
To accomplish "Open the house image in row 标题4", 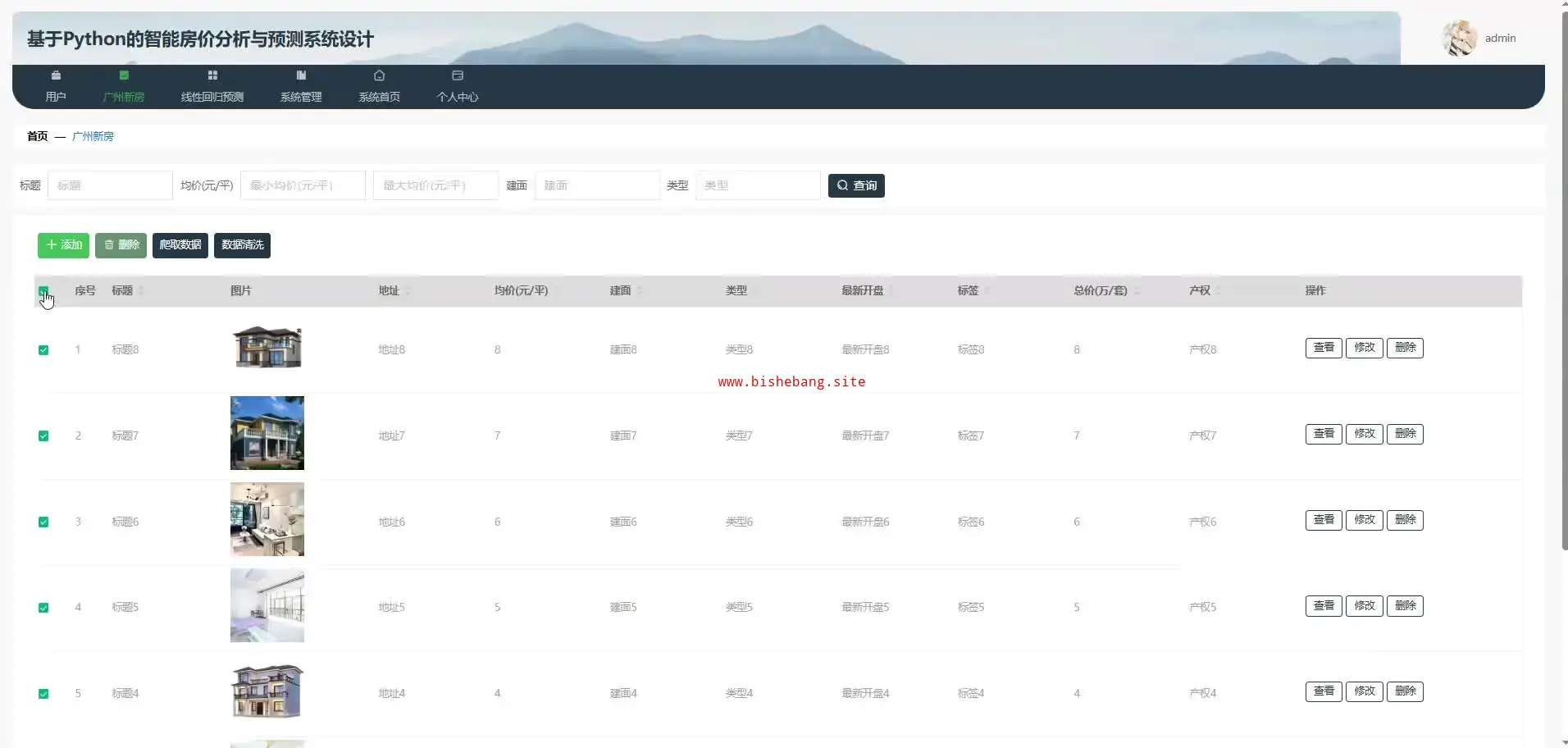I will point(267,691).
